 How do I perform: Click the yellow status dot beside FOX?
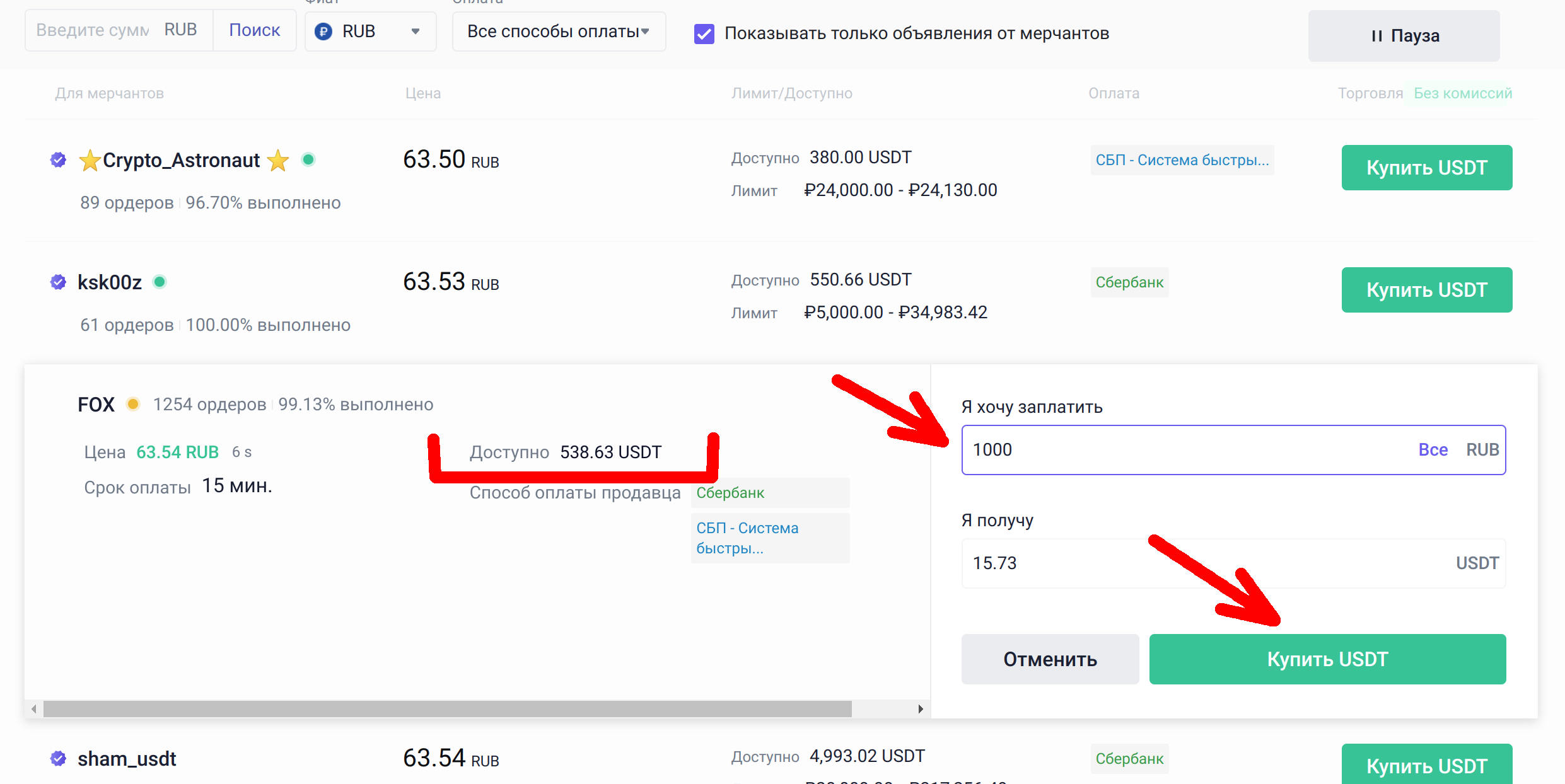[133, 404]
